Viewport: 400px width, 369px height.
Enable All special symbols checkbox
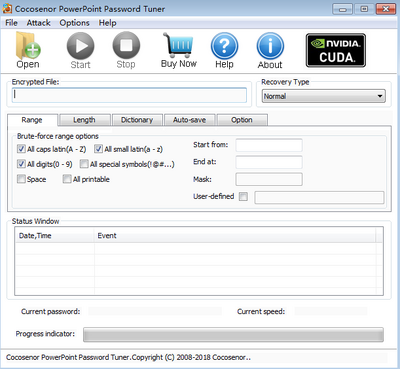pyautogui.click(x=84, y=164)
